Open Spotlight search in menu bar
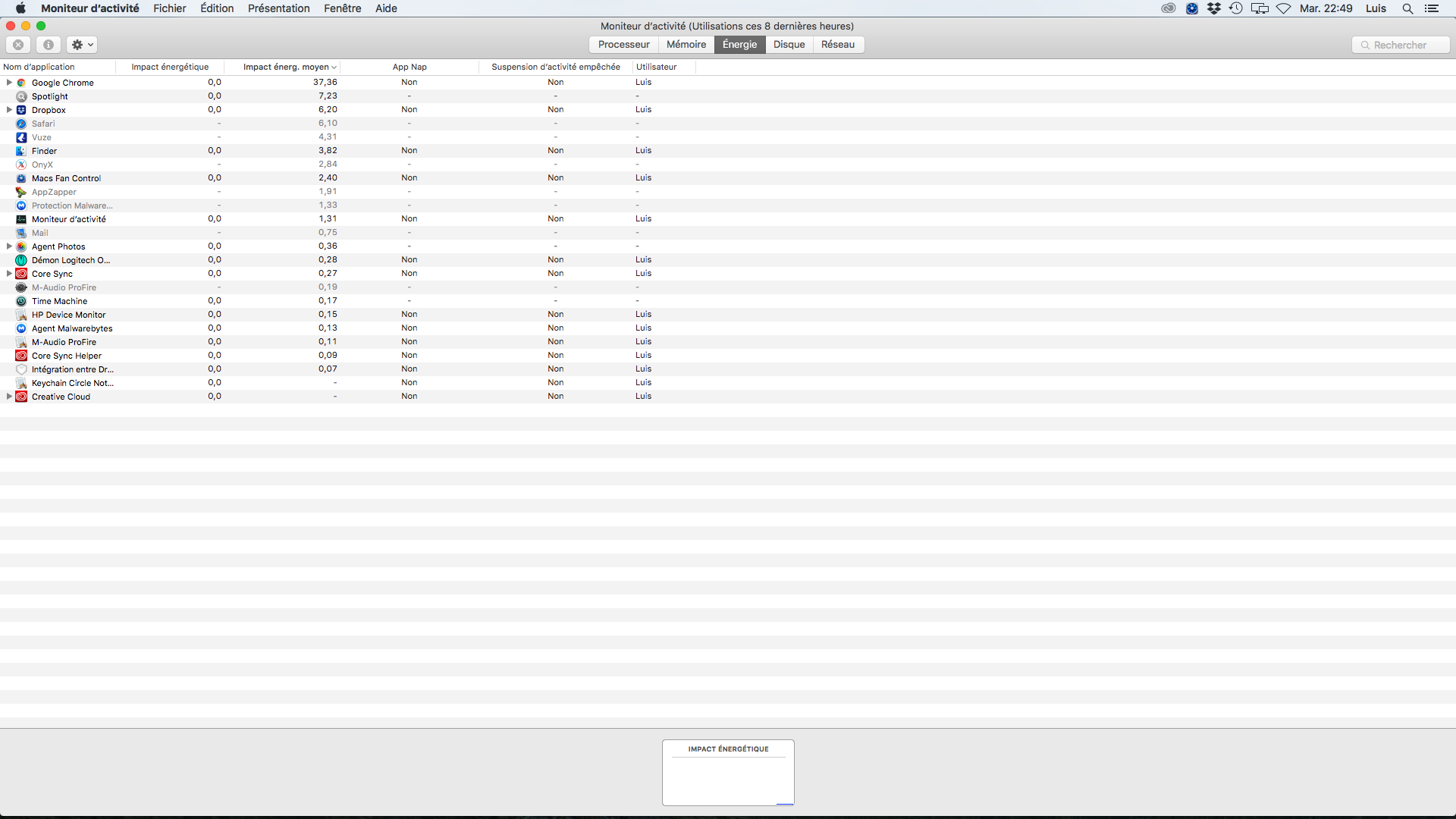 tap(1407, 8)
